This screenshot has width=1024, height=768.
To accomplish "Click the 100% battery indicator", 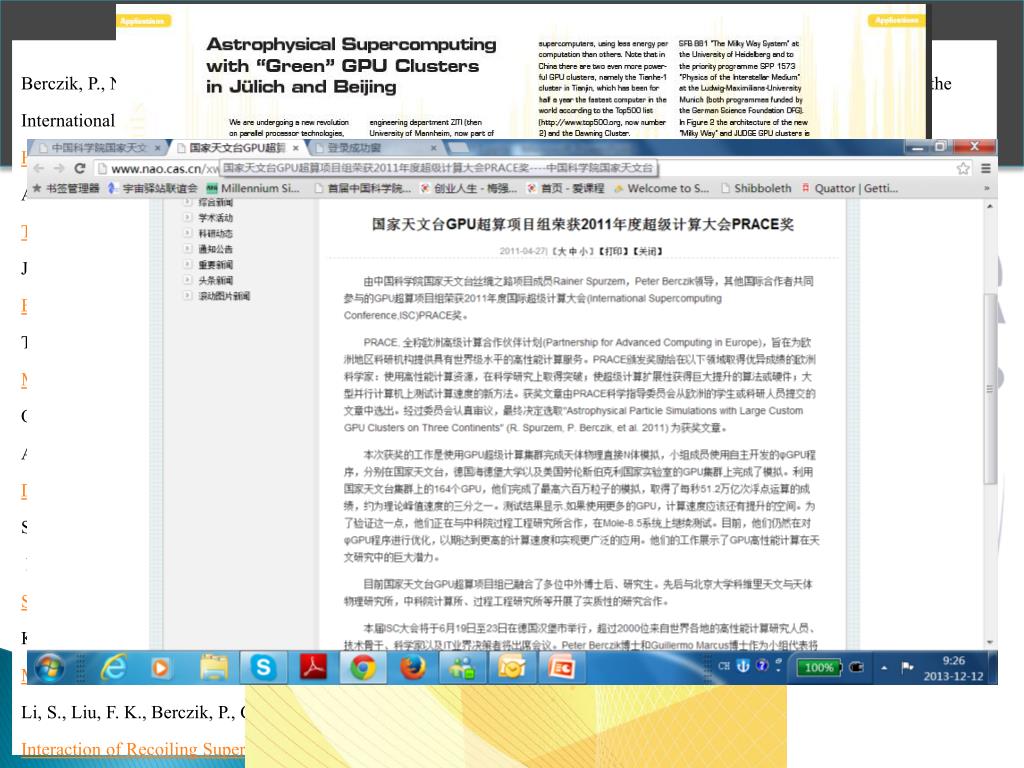I will point(819,667).
